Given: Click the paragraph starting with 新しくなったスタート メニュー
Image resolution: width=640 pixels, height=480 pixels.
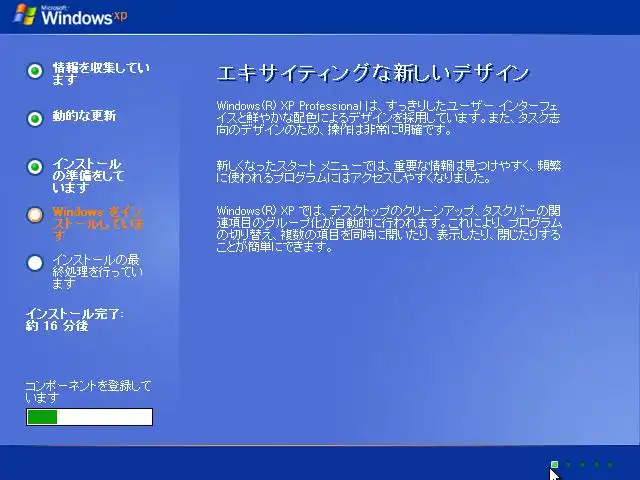Looking at the screenshot, I should (x=389, y=171).
